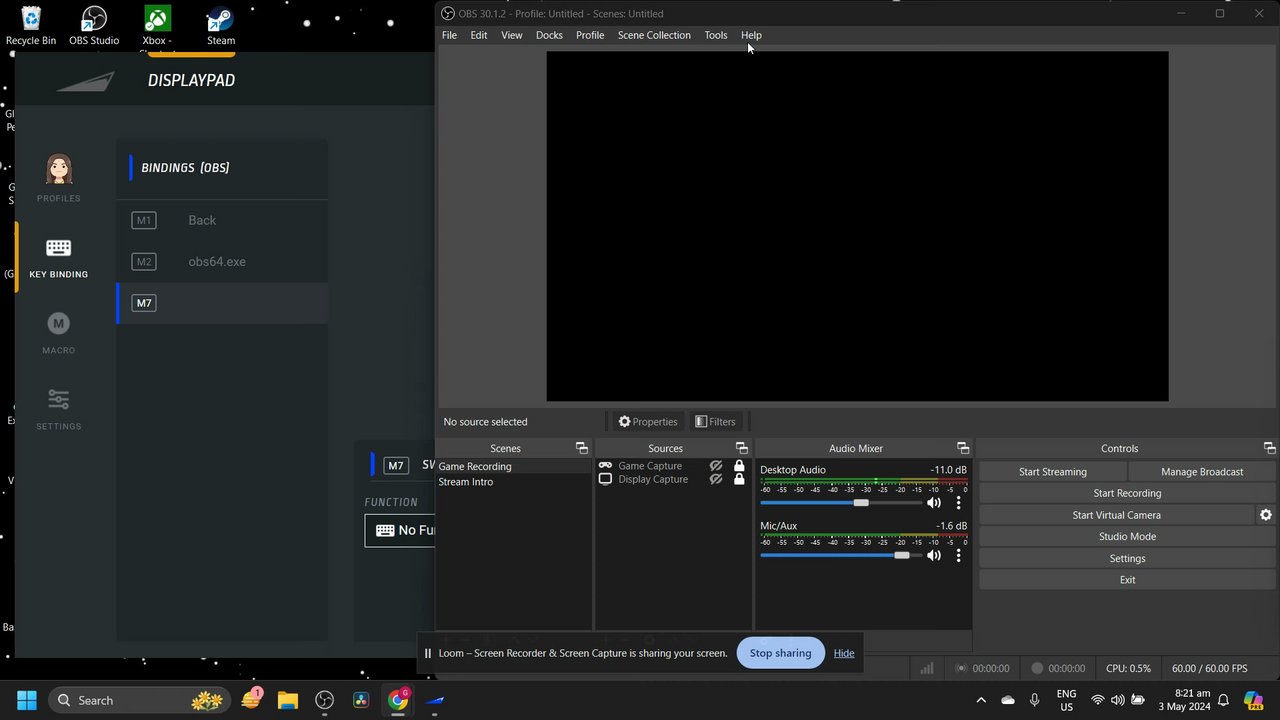Open Profiles in the DisplayPad sidebar
This screenshot has height=720, width=1280.
tap(59, 178)
